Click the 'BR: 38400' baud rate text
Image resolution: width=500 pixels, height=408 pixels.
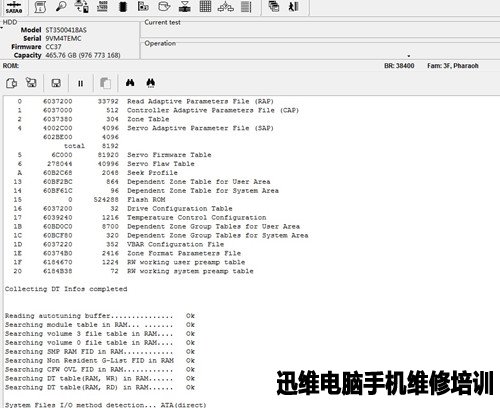pos(399,66)
